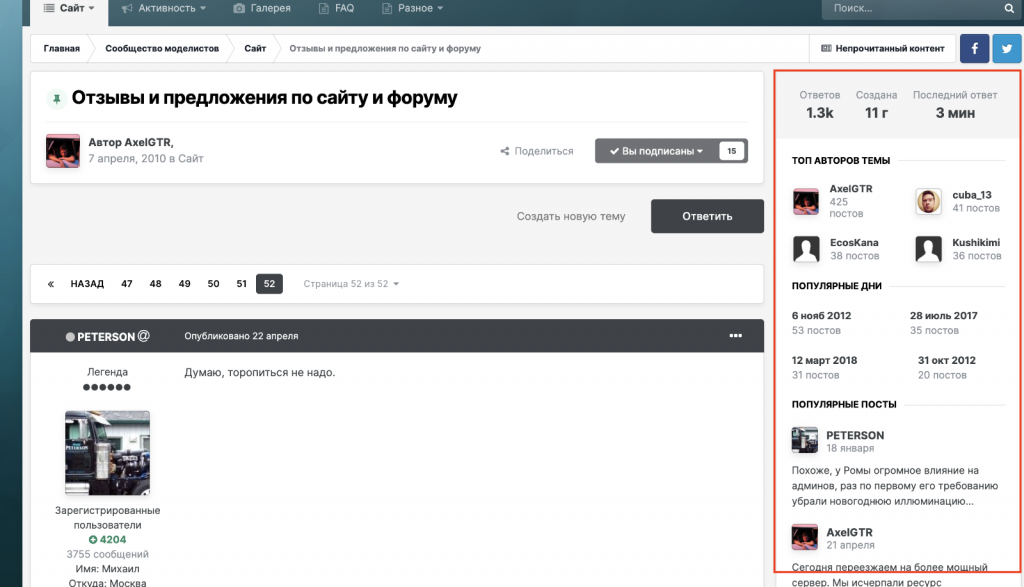Expand the Разное dropdown menu
The image size is (1024, 587).
click(408, 8)
